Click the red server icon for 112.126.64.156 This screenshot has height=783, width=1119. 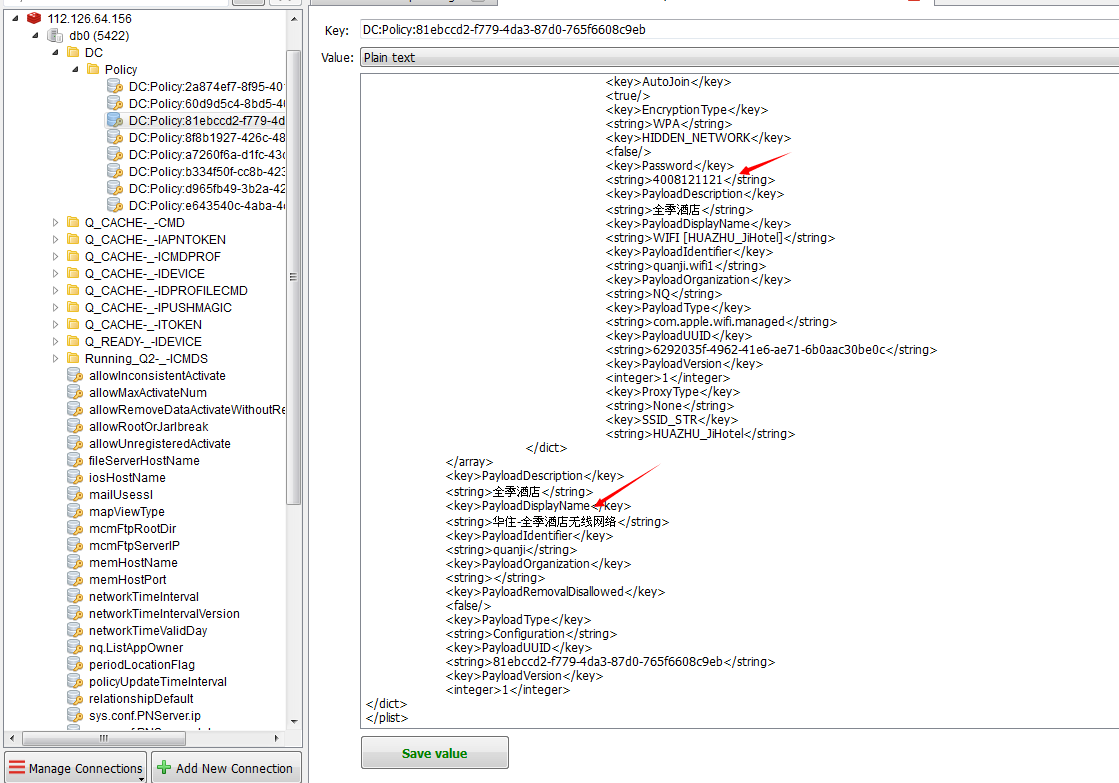tap(34, 18)
